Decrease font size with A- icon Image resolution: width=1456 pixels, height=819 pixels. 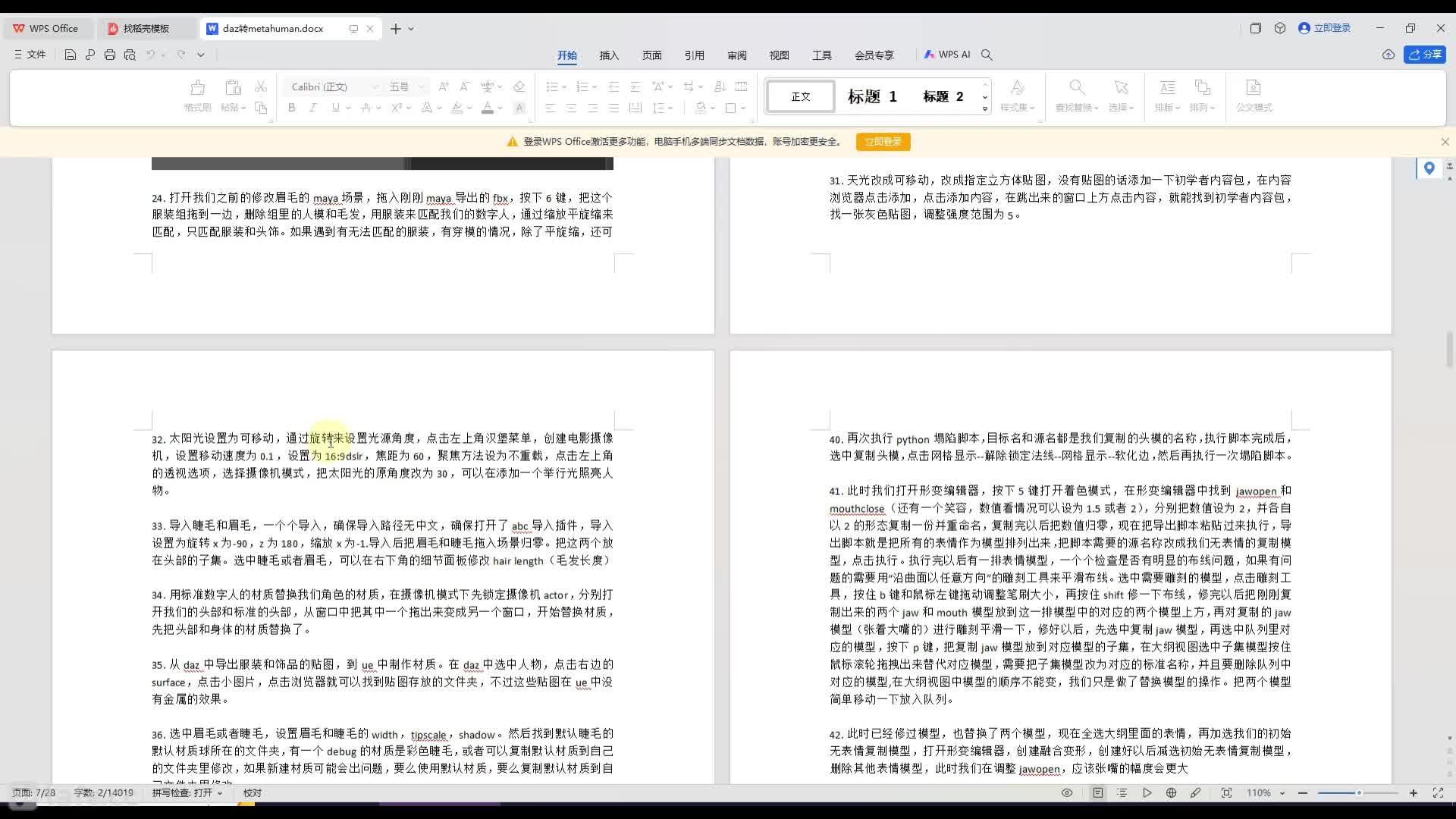(465, 86)
